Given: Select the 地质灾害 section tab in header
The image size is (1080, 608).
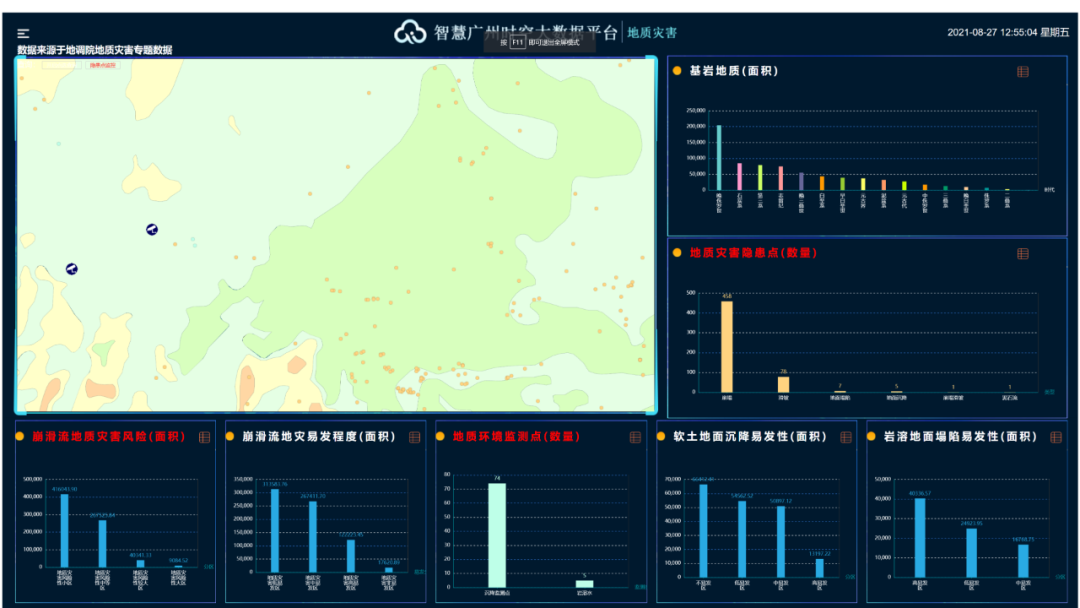Looking at the screenshot, I should coord(652,32).
